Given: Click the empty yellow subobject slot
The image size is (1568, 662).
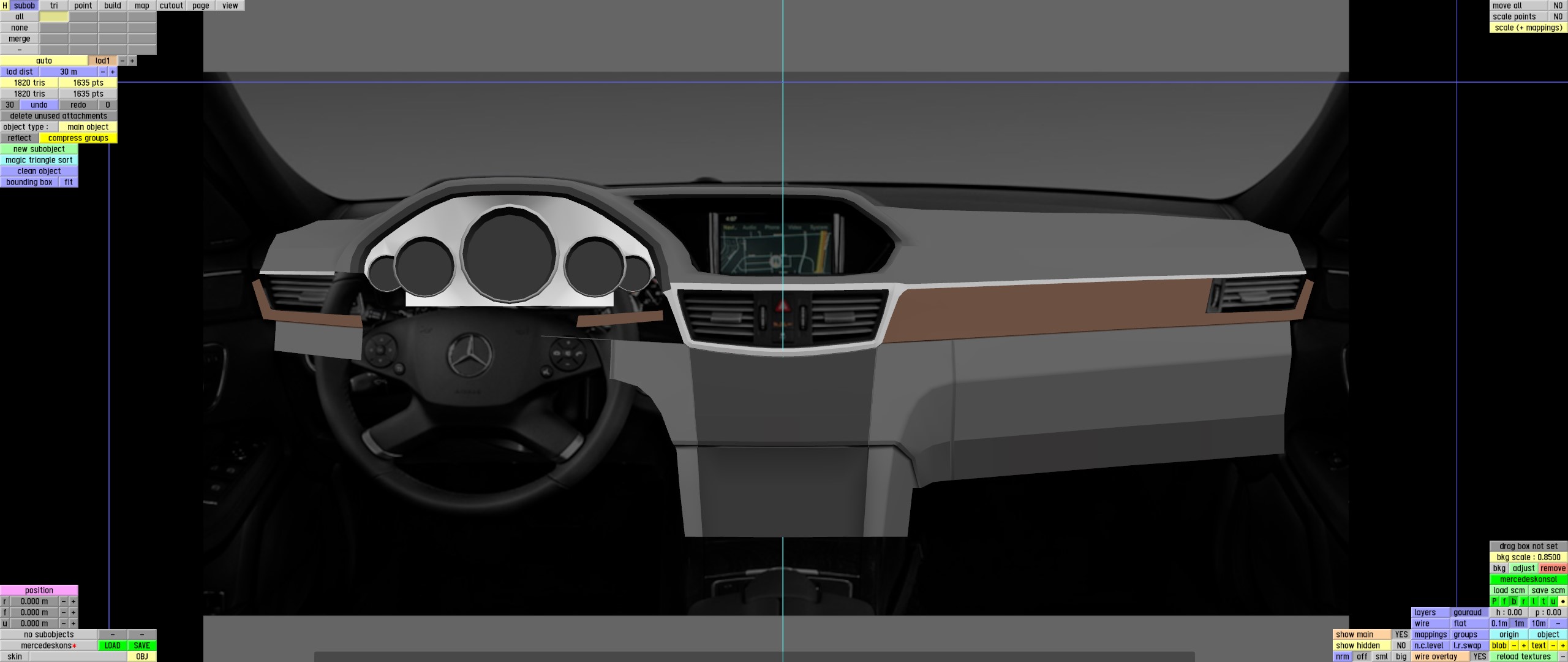Looking at the screenshot, I should (x=54, y=17).
